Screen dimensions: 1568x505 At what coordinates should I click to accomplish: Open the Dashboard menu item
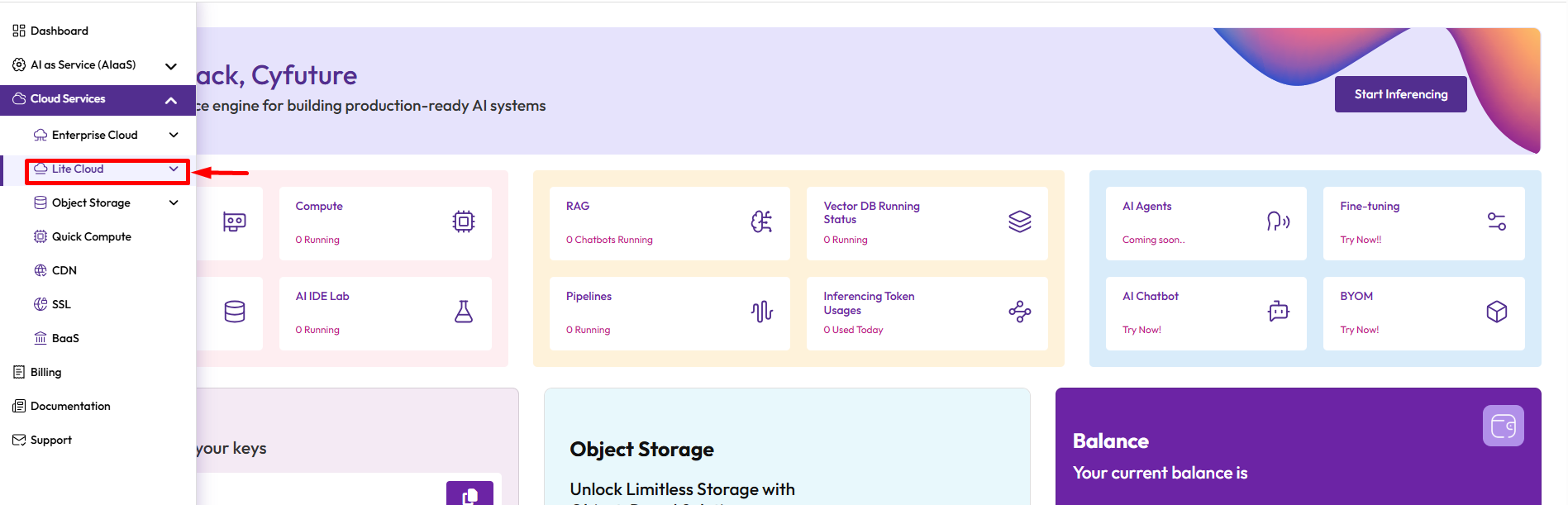point(59,31)
